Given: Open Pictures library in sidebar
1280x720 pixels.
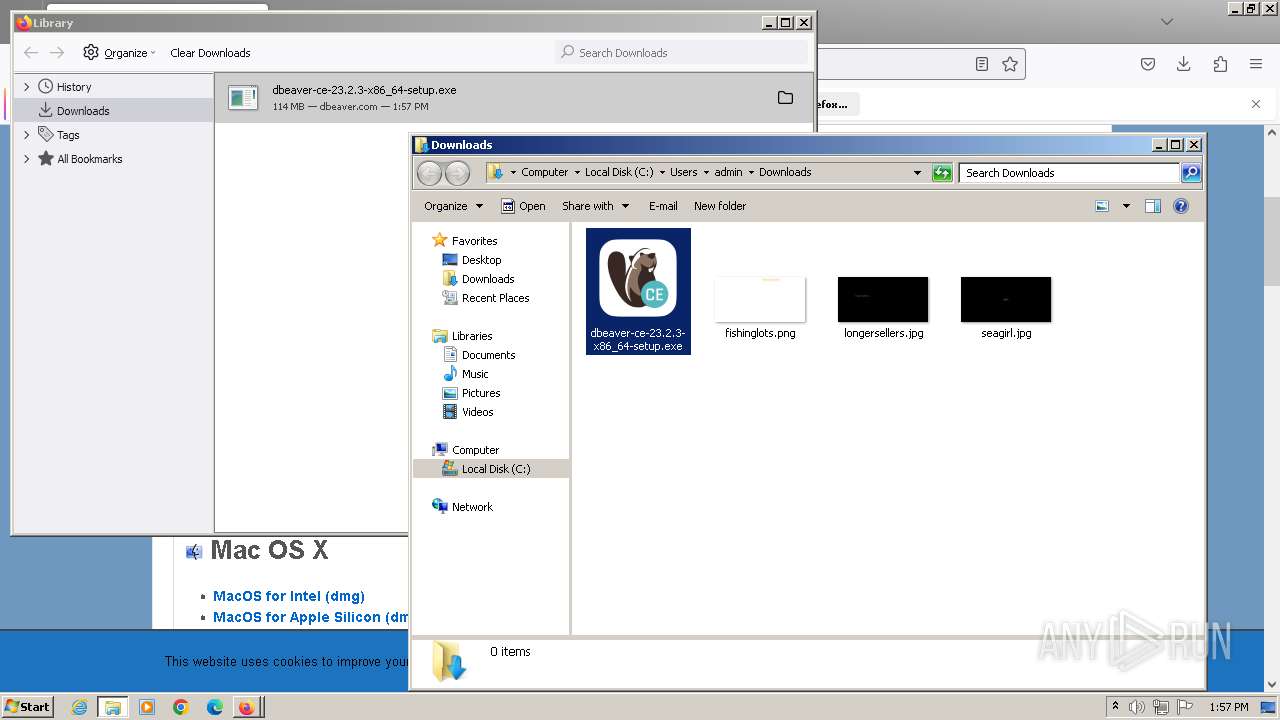Looking at the screenshot, I should tap(481, 393).
